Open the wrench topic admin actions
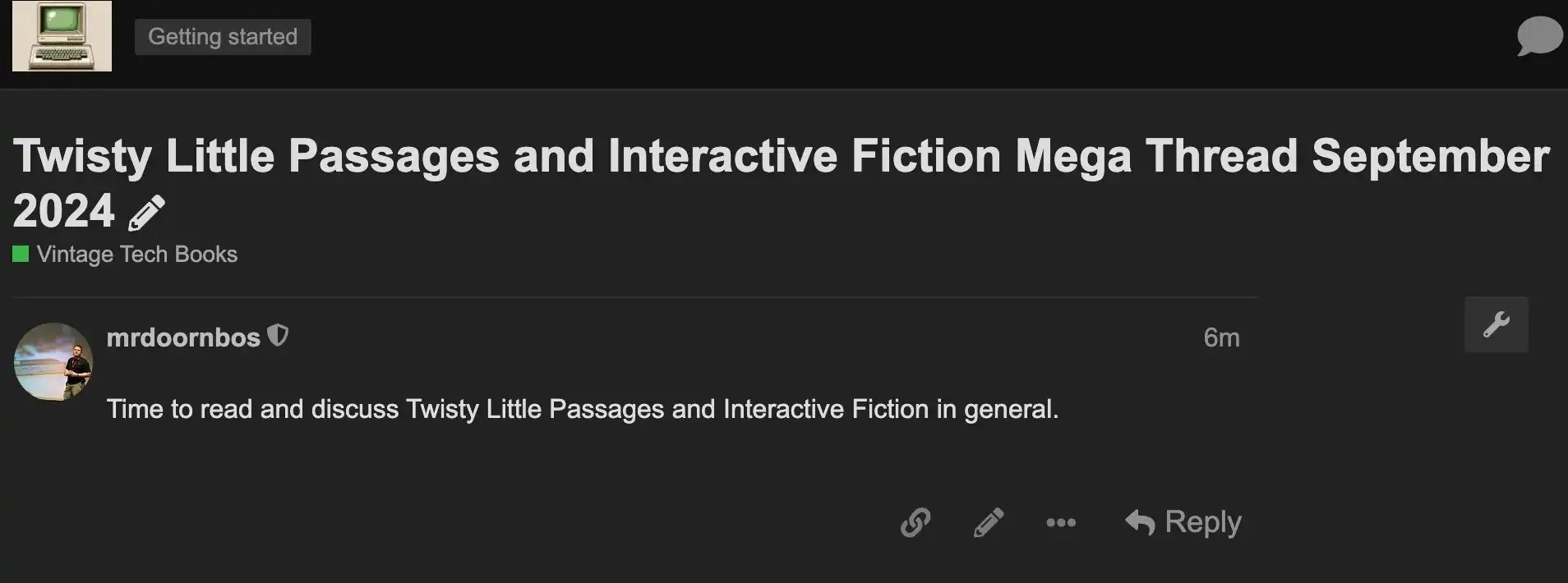 tap(1496, 324)
